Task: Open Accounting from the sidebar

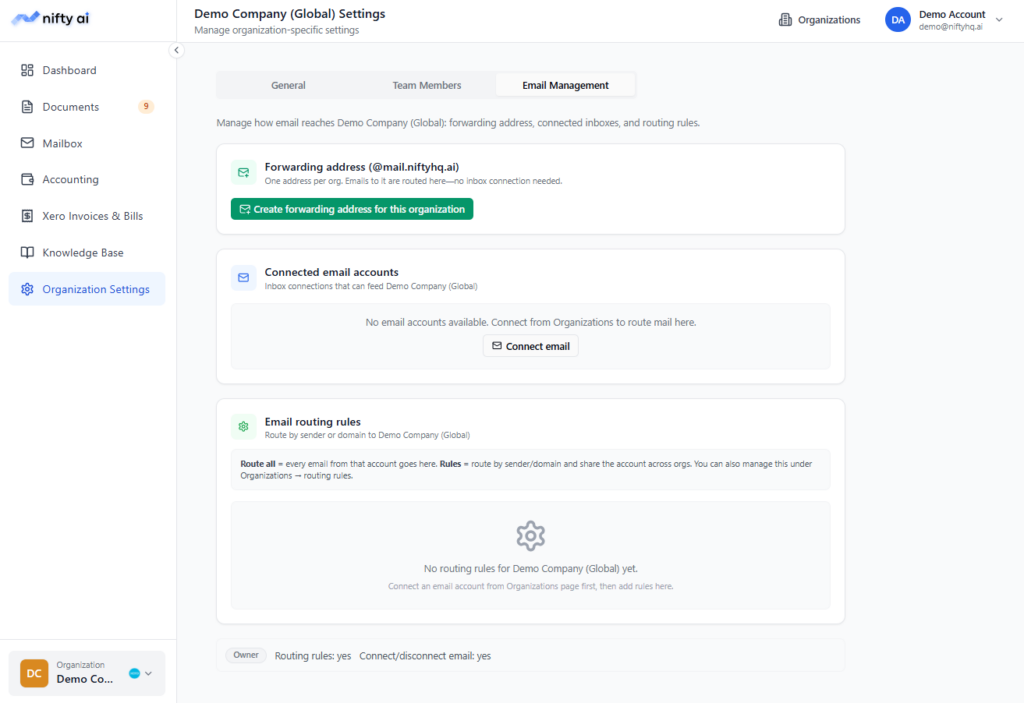Action: (87, 179)
